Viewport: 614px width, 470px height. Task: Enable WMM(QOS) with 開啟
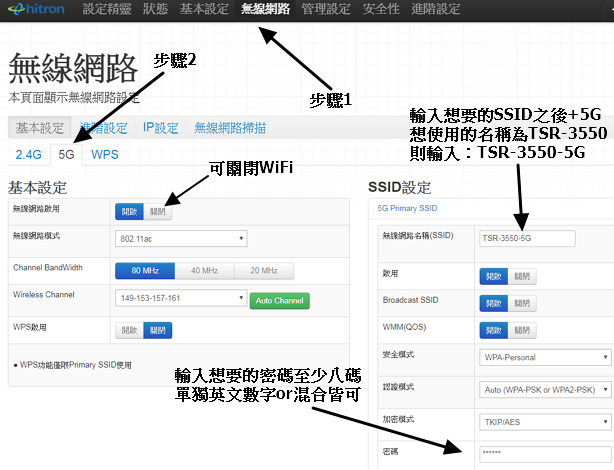pos(493,331)
